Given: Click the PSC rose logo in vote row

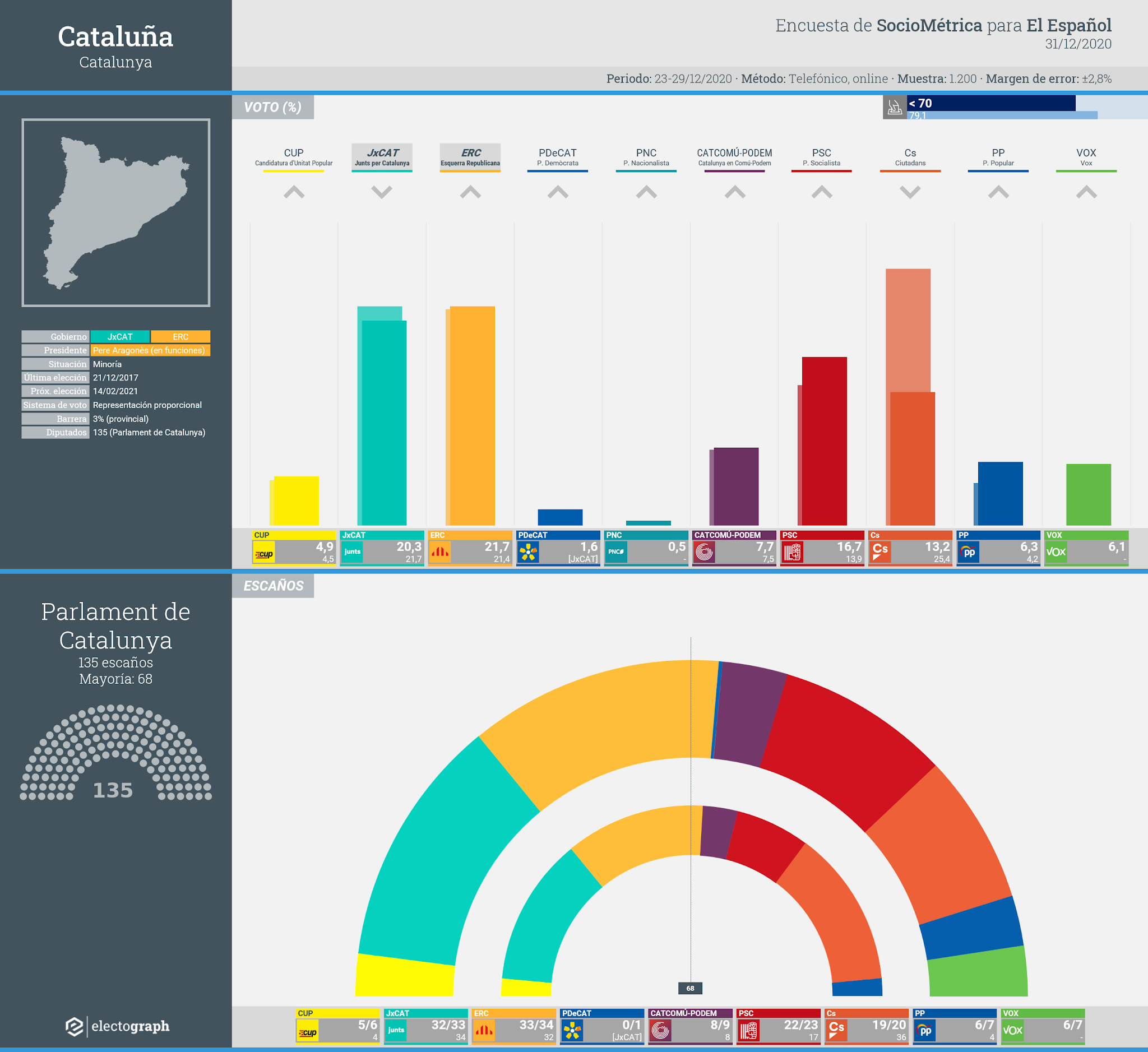Looking at the screenshot, I should [791, 552].
